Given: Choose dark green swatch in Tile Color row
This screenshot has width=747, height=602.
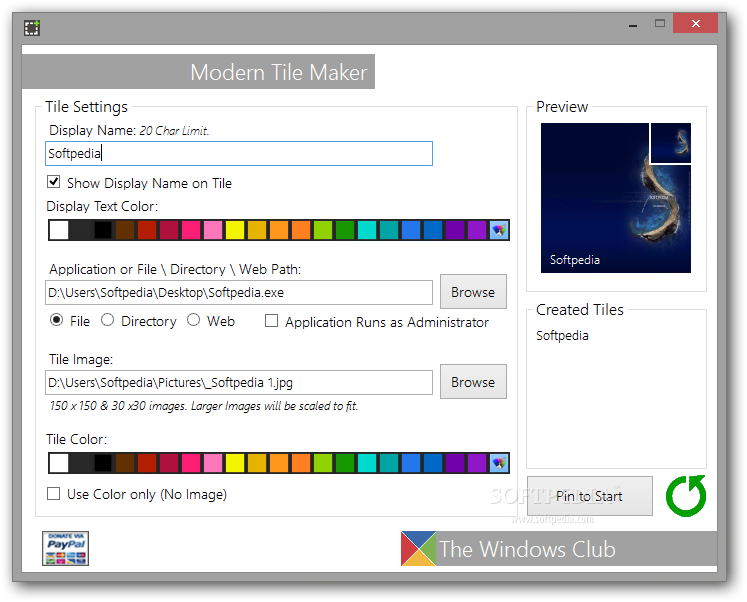Looking at the screenshot, I should click(345, 463).
